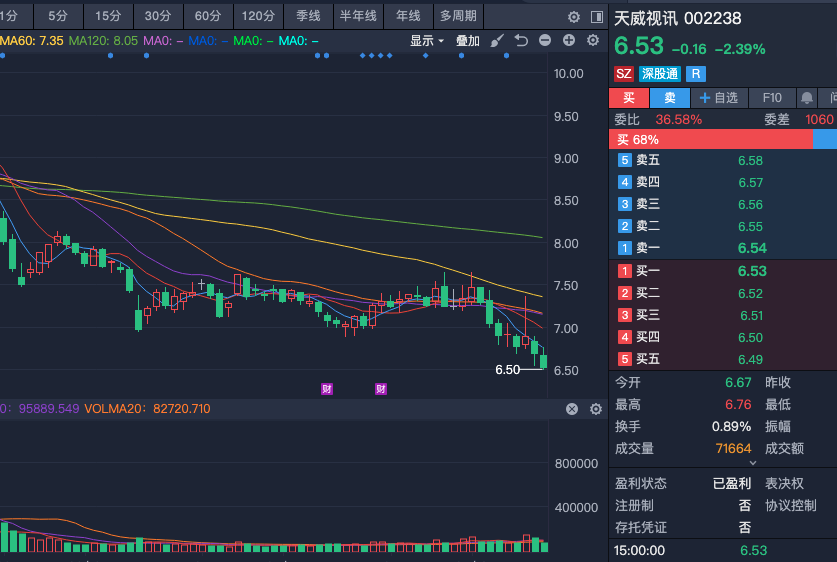
Task: Switch to 年线 period tab
Action: tap(408, 16)
